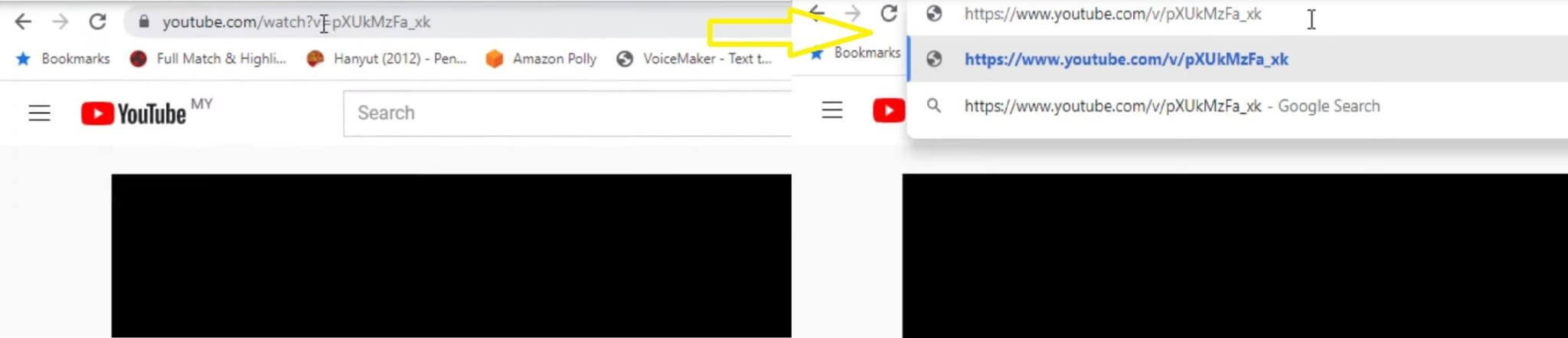This screenshot has height=338, width=1568.
Task: Click the left browser's forward arrow
Action: pos(60,21)
